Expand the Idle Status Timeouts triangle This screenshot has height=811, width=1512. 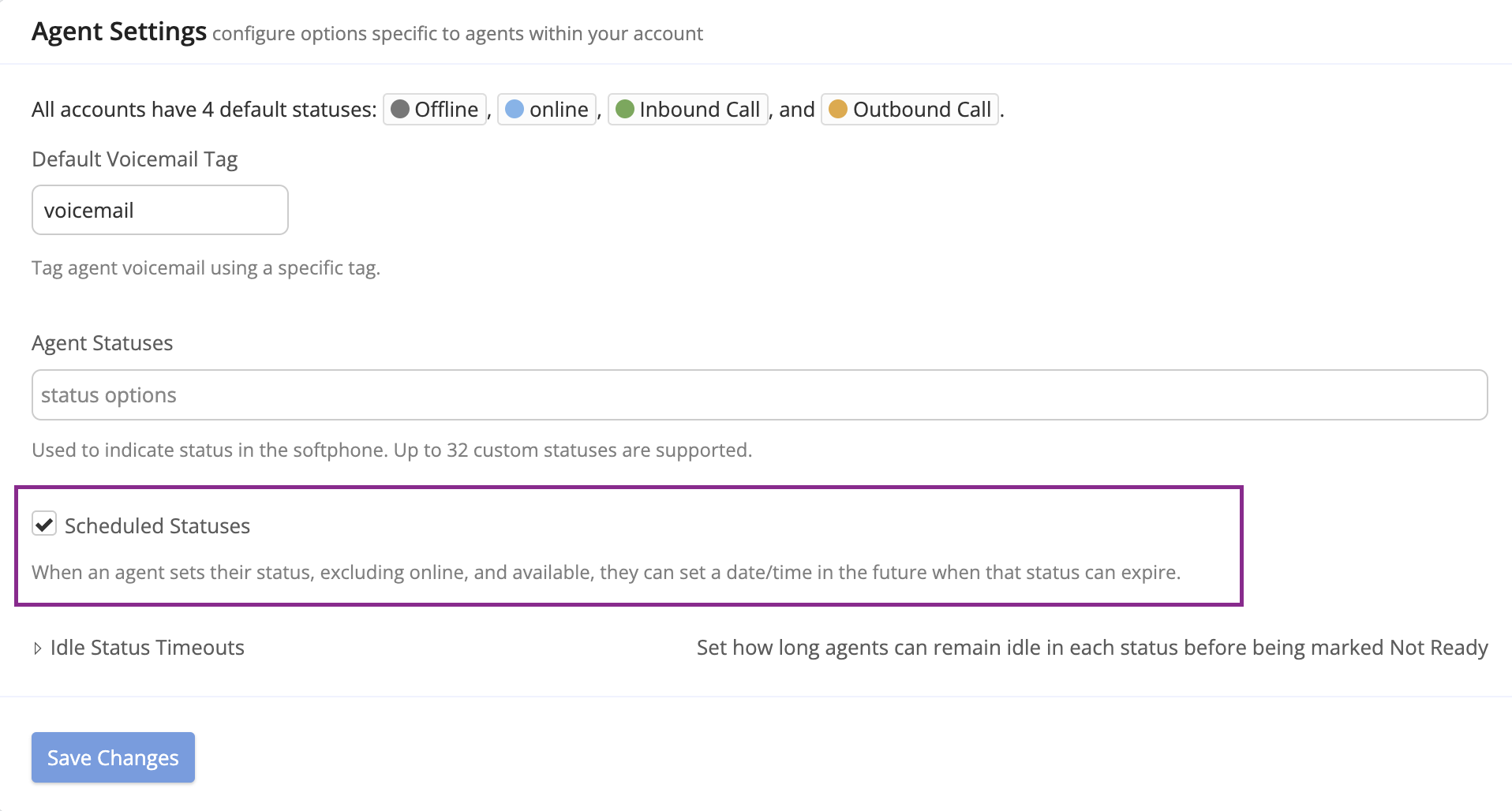38,648
